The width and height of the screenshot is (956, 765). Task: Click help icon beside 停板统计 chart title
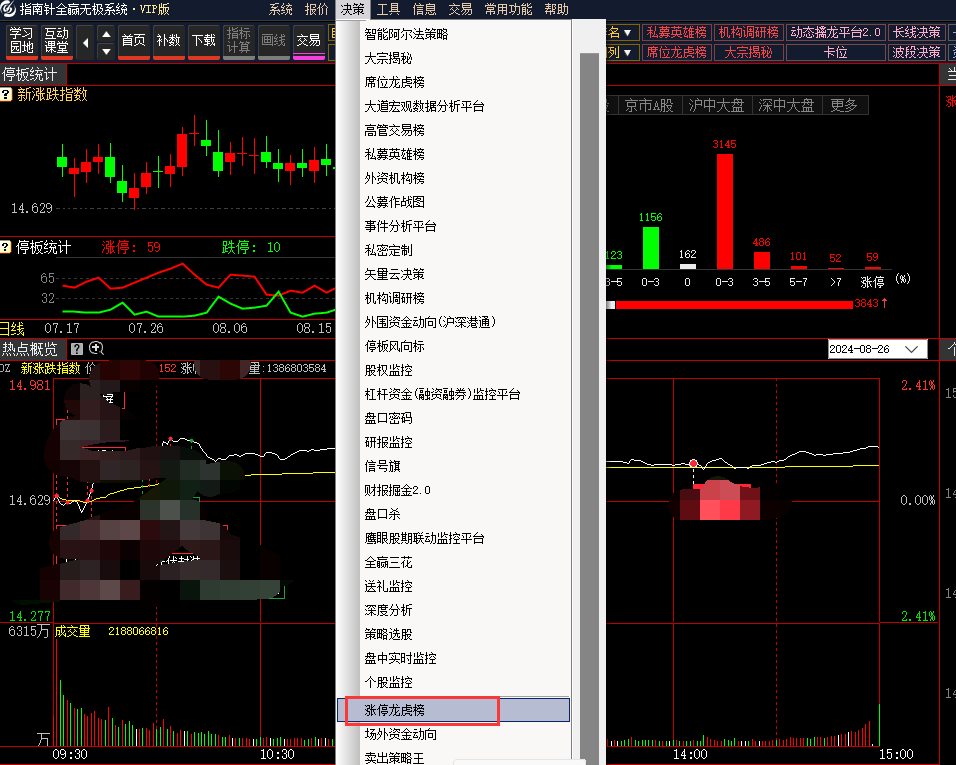click(6, 247)
